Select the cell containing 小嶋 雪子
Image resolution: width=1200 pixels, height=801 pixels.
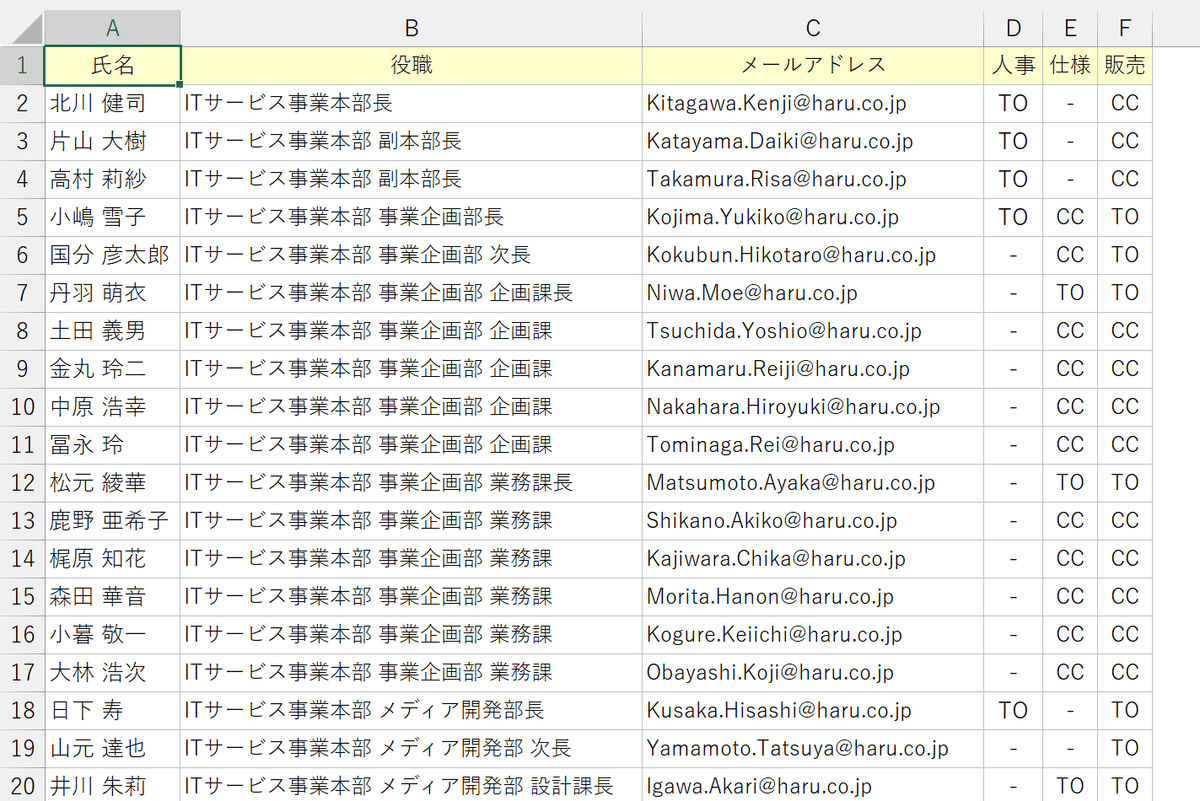(113, 217)
